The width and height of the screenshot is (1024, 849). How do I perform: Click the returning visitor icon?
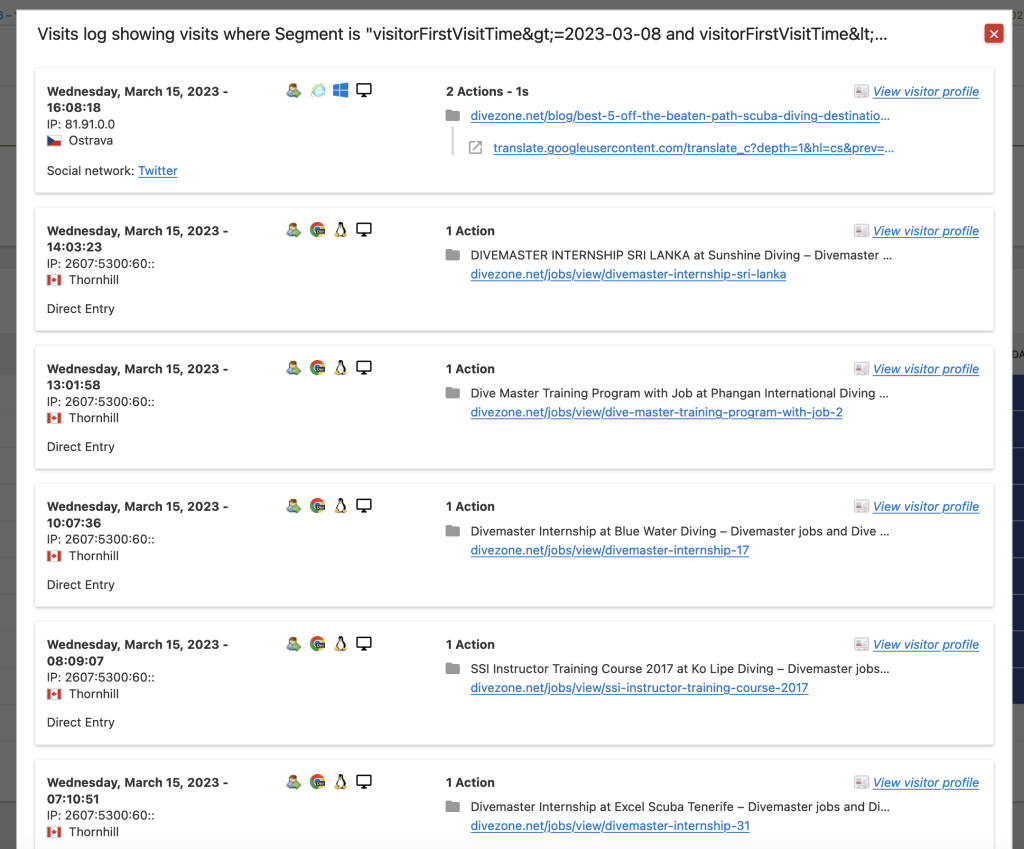pyautogui.click(x=293, y=90)
